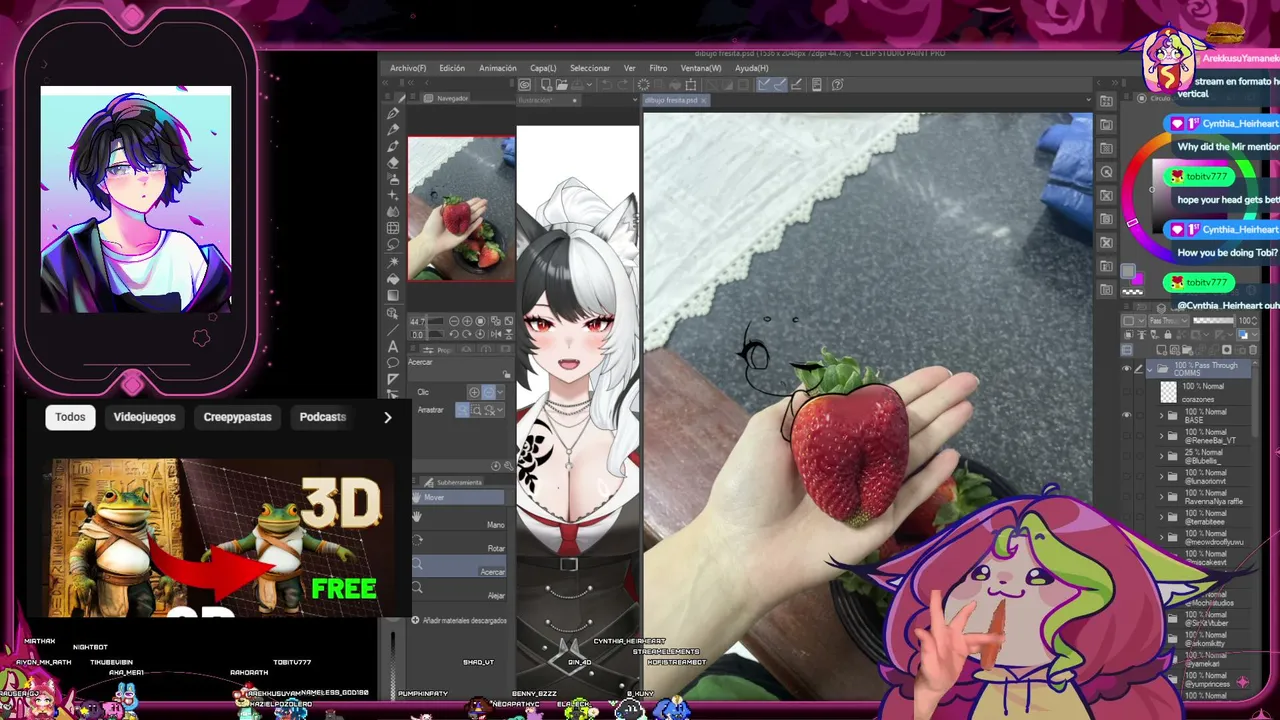The height and width of the screenshot is (720, 1280).
Task: Select the Pencil tool in the toolbar
Action: (393, 130)
